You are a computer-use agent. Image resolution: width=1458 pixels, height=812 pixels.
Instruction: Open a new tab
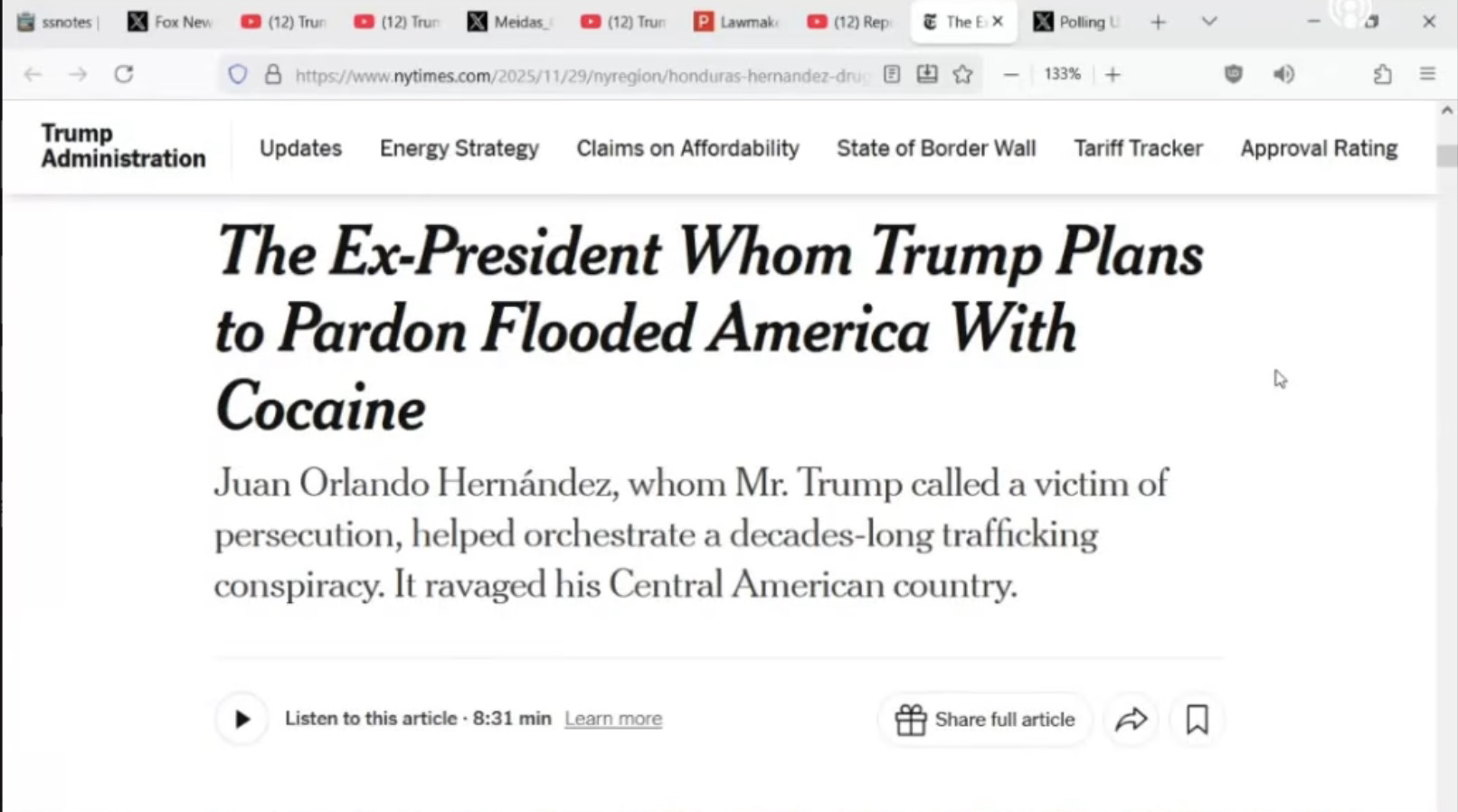click(x=1158, y=22)
